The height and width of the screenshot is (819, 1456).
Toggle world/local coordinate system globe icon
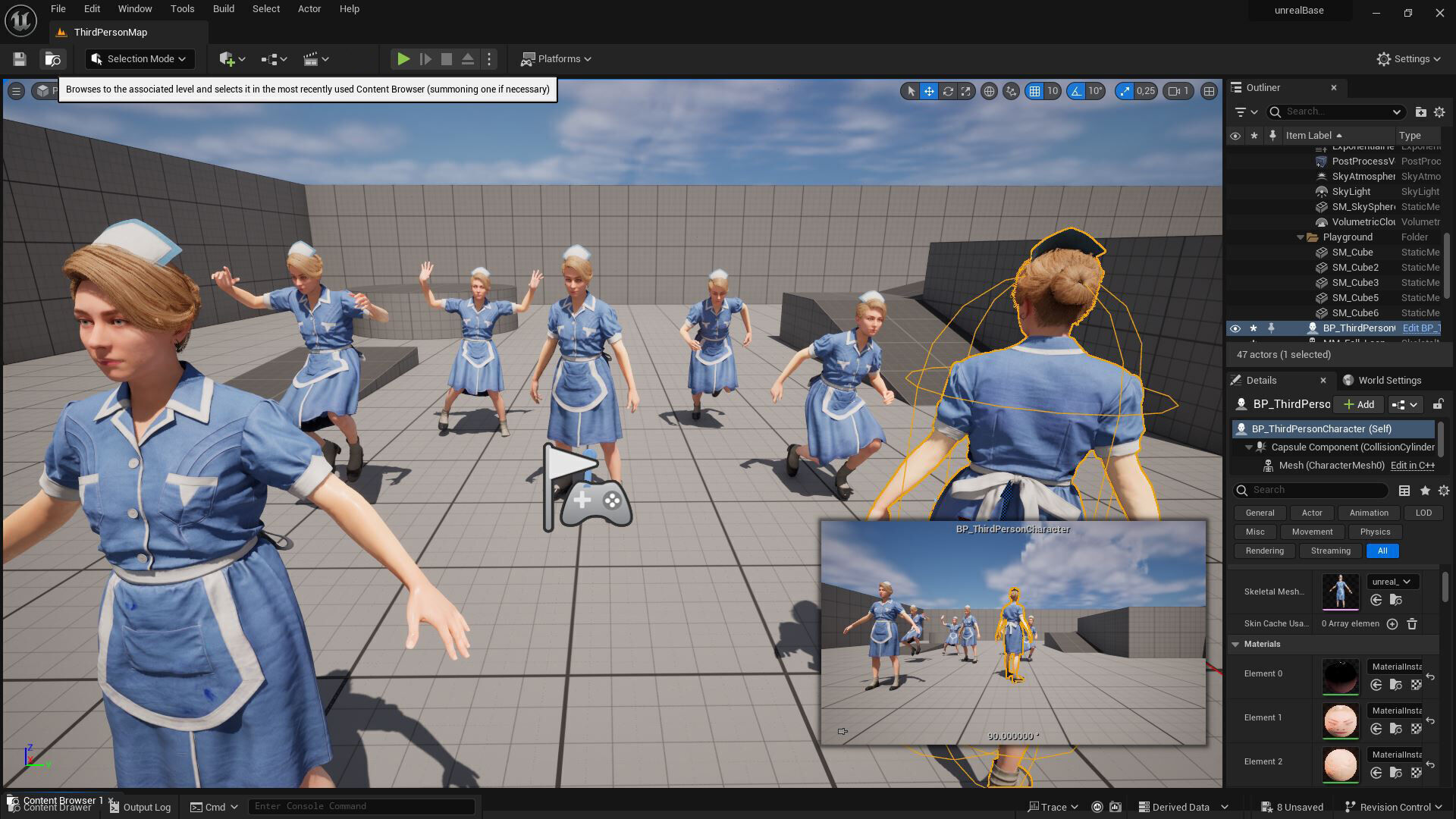click(989, 91)
